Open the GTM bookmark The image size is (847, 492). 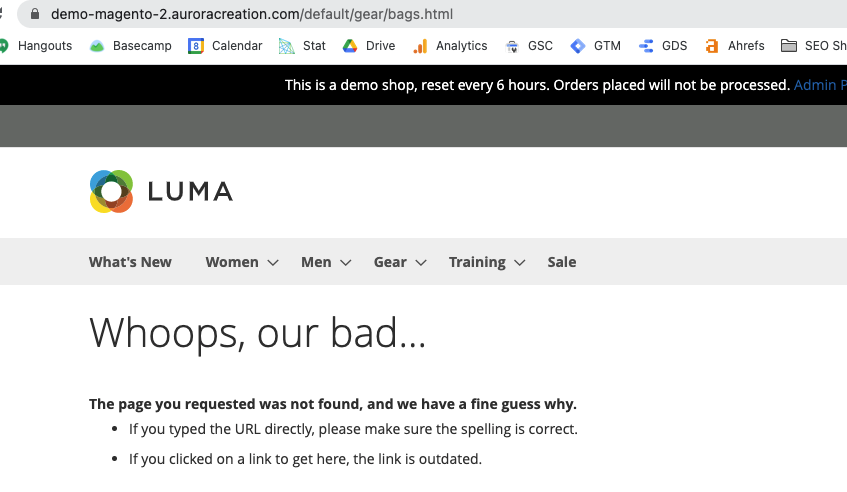coord(596,46)
